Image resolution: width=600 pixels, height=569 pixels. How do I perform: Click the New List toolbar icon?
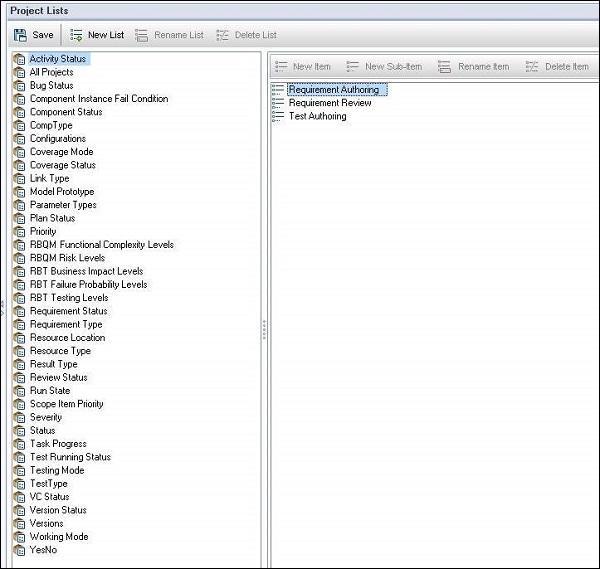(77, 34)
